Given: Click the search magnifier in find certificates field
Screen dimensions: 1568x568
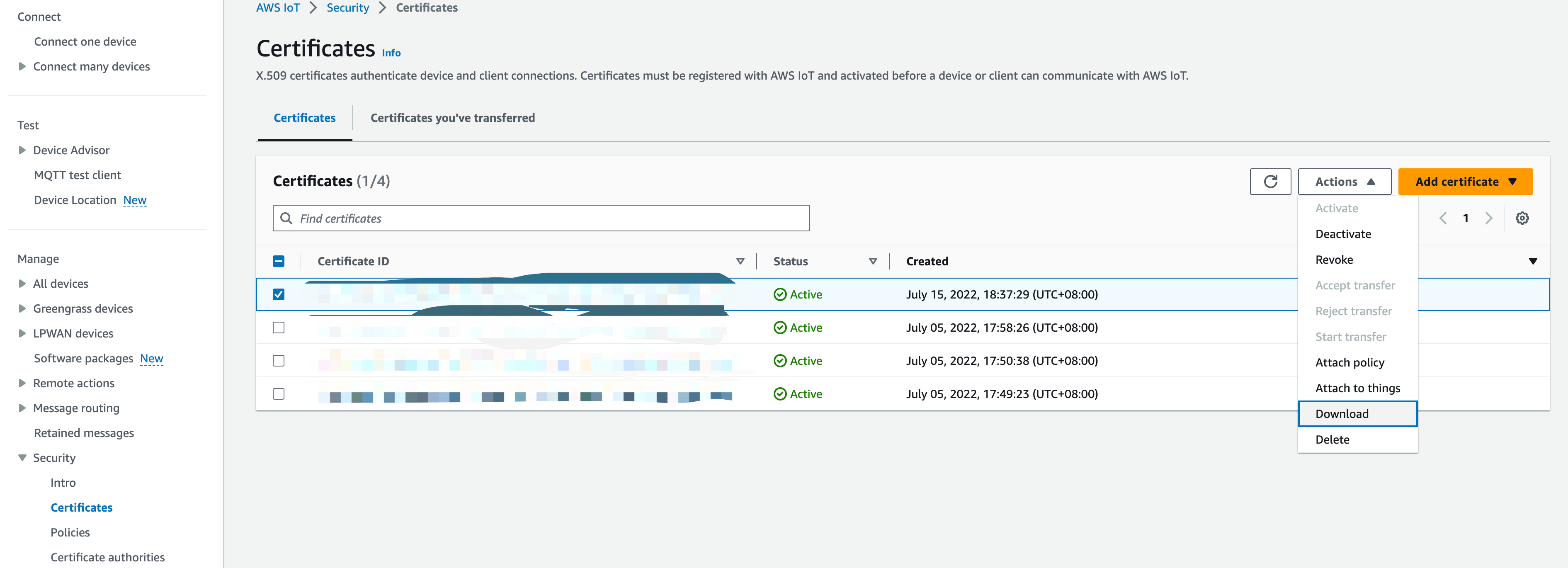Looking at the screenshot, I should click(x=286, y=218).
